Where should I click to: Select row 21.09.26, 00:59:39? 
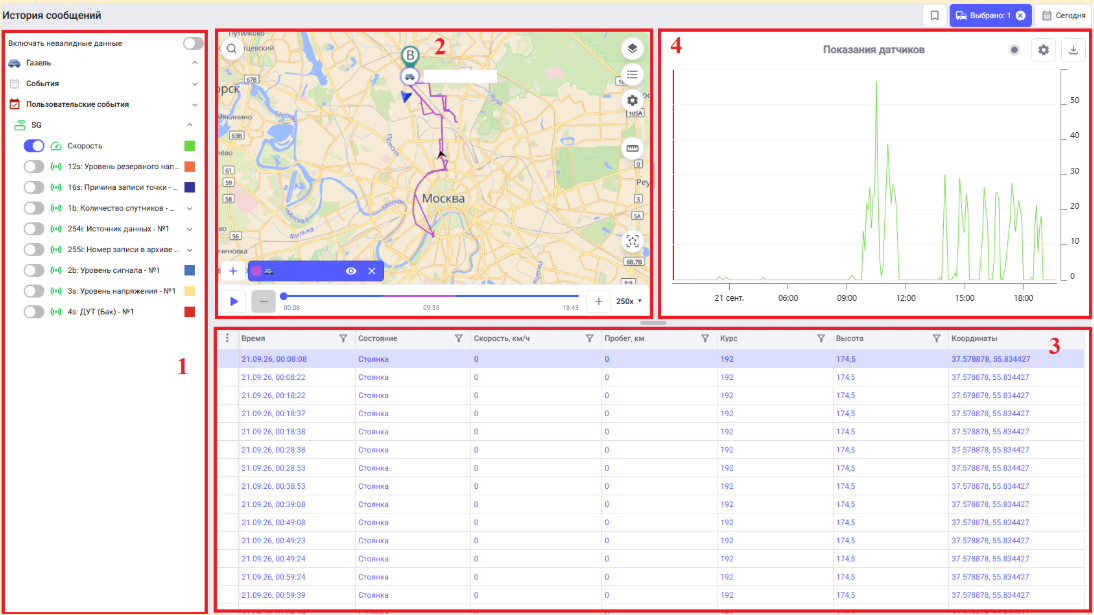pos(650,595)
